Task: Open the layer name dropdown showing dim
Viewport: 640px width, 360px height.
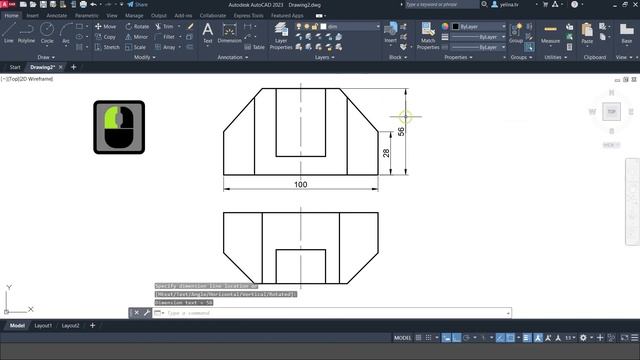Action: pos(338,27)
